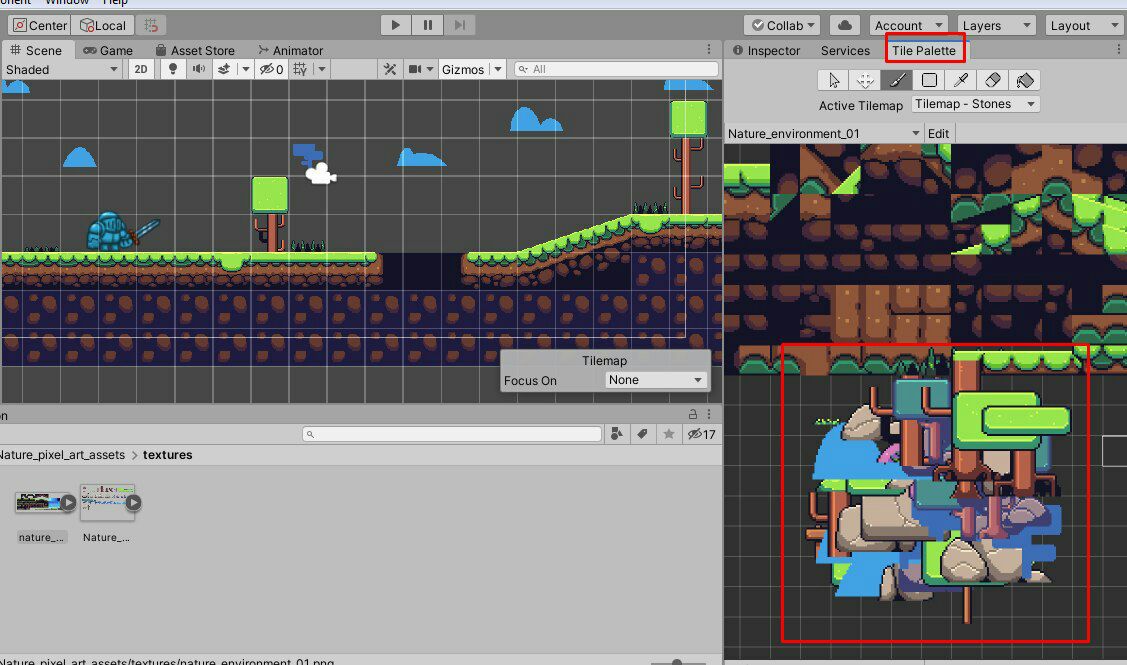Screen dimensions: 1127x665
Task: Pause the game playback
Action: click(x=428, y=25)
